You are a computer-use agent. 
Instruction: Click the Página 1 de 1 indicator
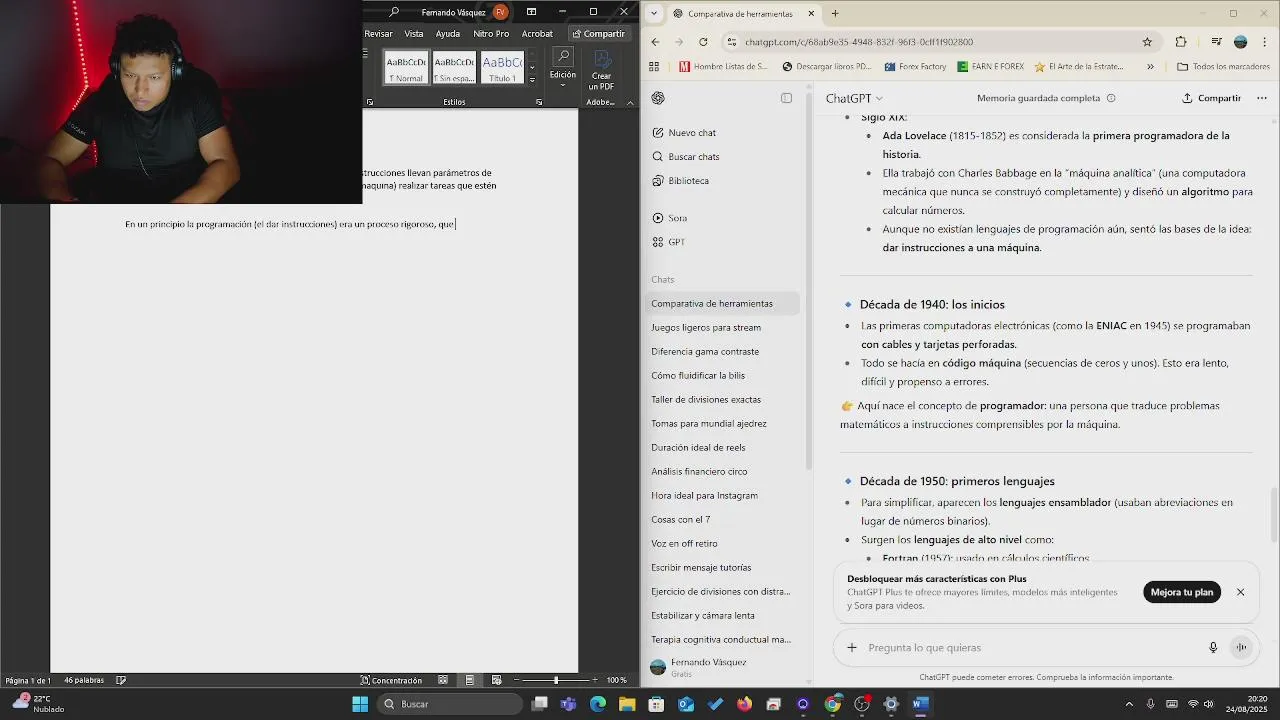tap(28, 680)
